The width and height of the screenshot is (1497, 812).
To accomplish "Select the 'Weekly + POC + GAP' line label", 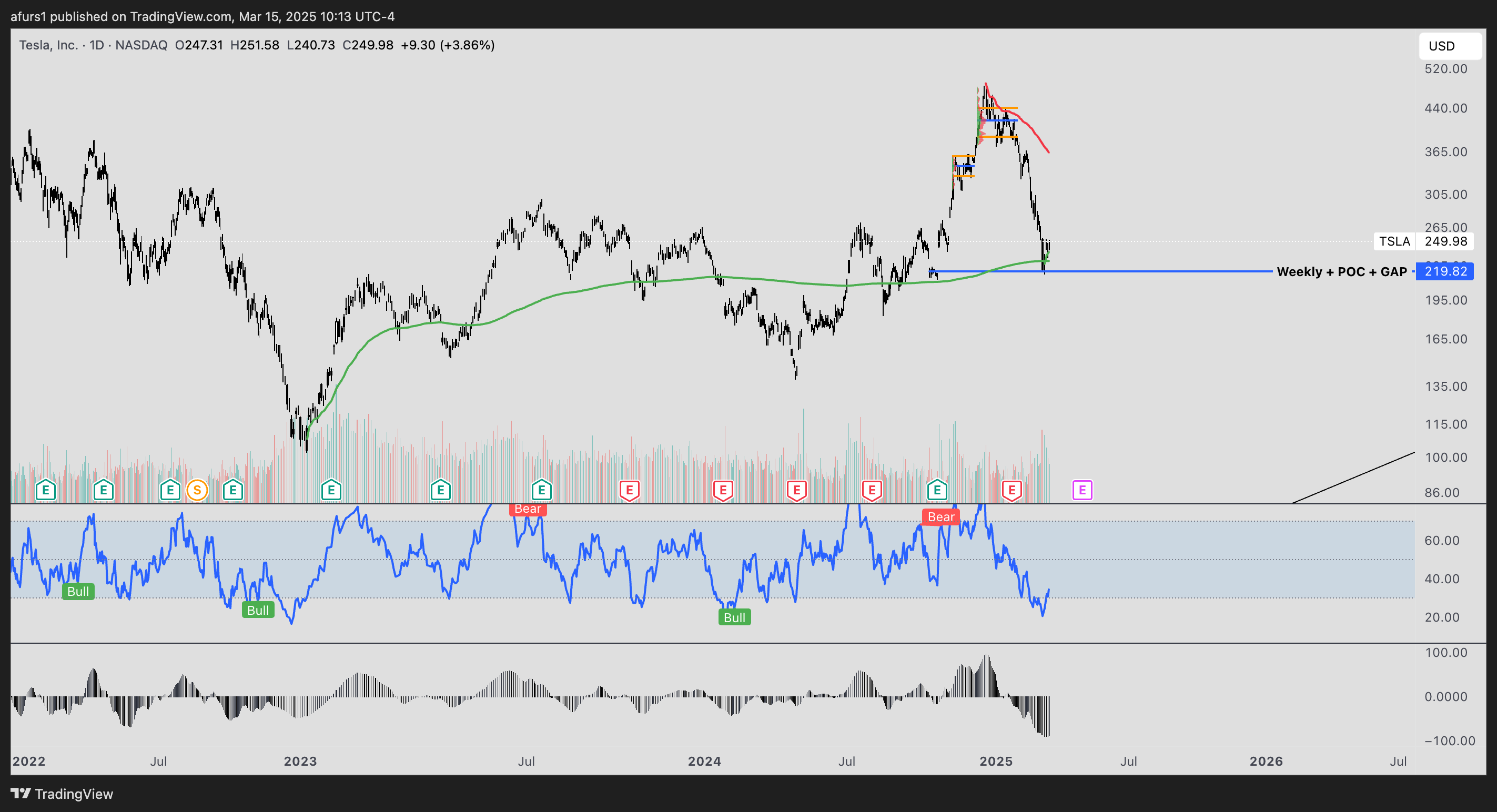I will (x=1342, y=272).
